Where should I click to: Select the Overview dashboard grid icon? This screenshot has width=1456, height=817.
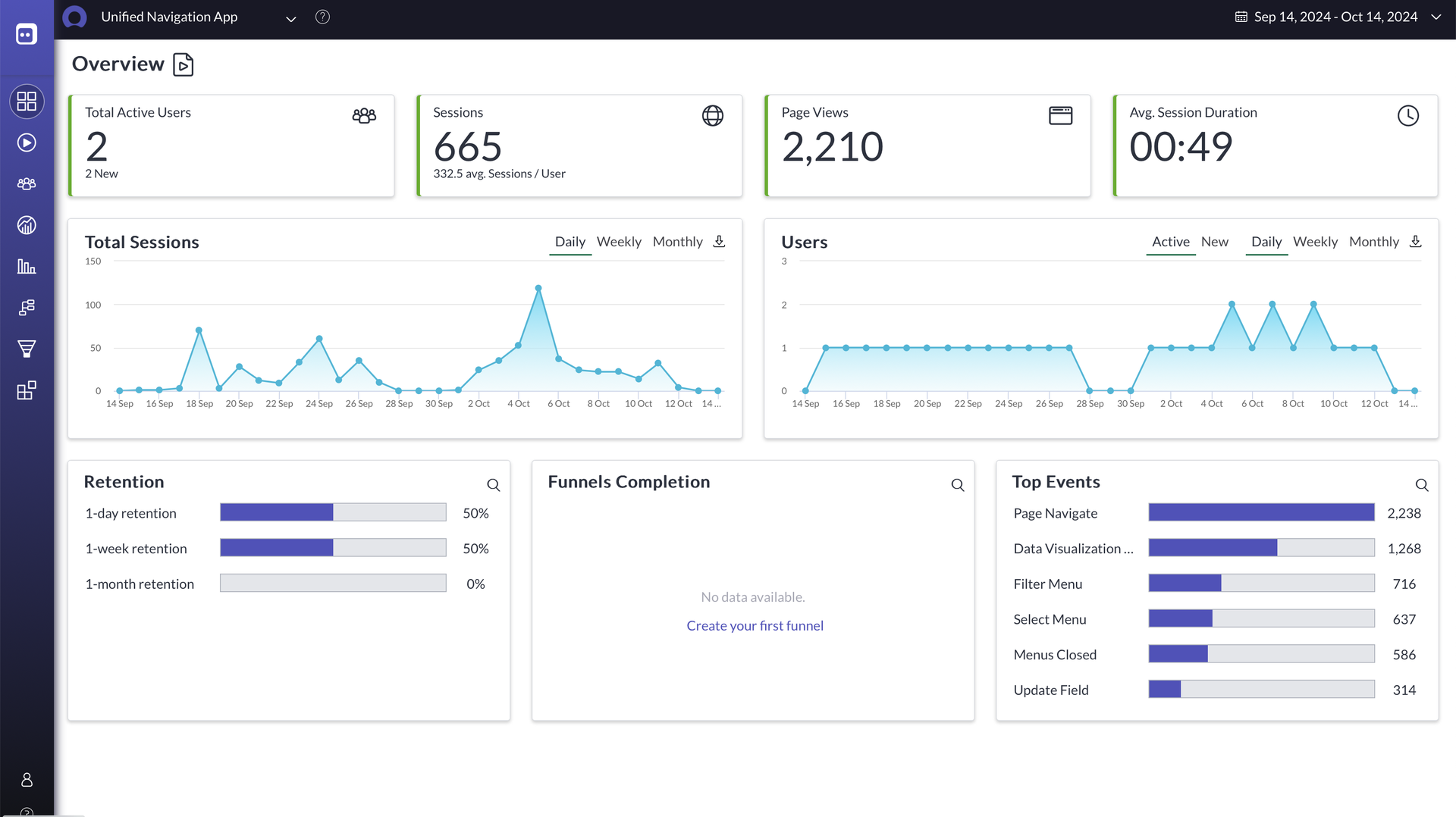tap(27, 102)
